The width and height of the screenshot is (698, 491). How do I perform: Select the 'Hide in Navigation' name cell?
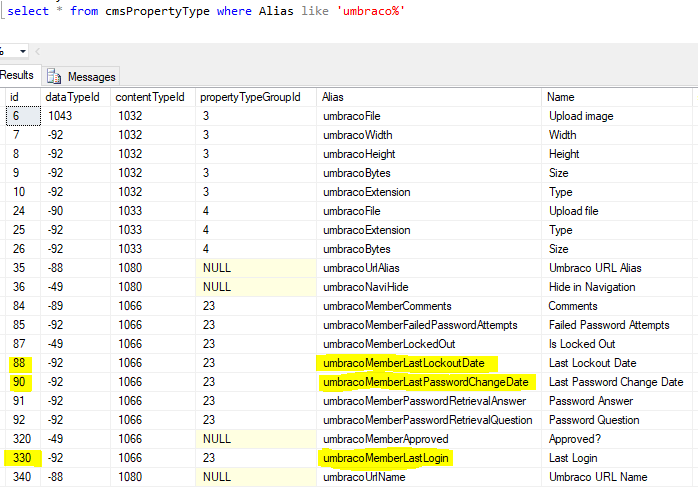[x=617, y=287]
